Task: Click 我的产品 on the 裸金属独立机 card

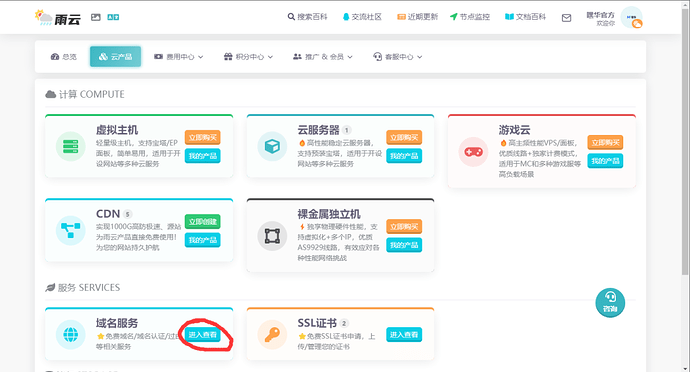Action: pos(404,245)
